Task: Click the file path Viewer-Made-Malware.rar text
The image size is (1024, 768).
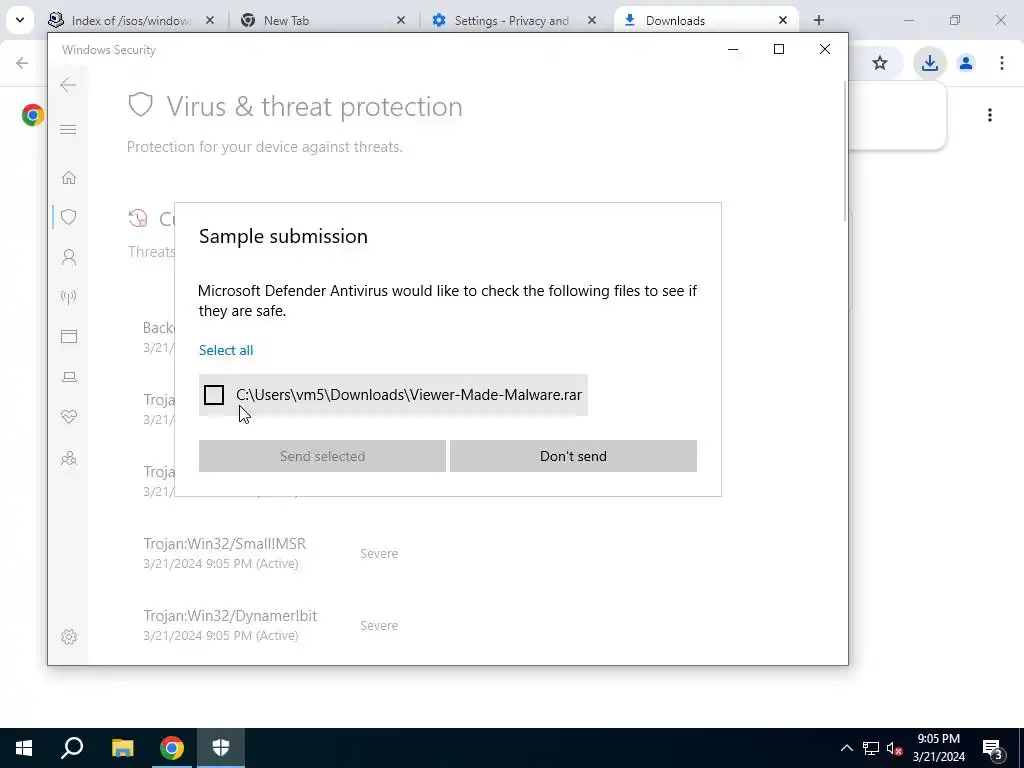Action: click(409, 394)
